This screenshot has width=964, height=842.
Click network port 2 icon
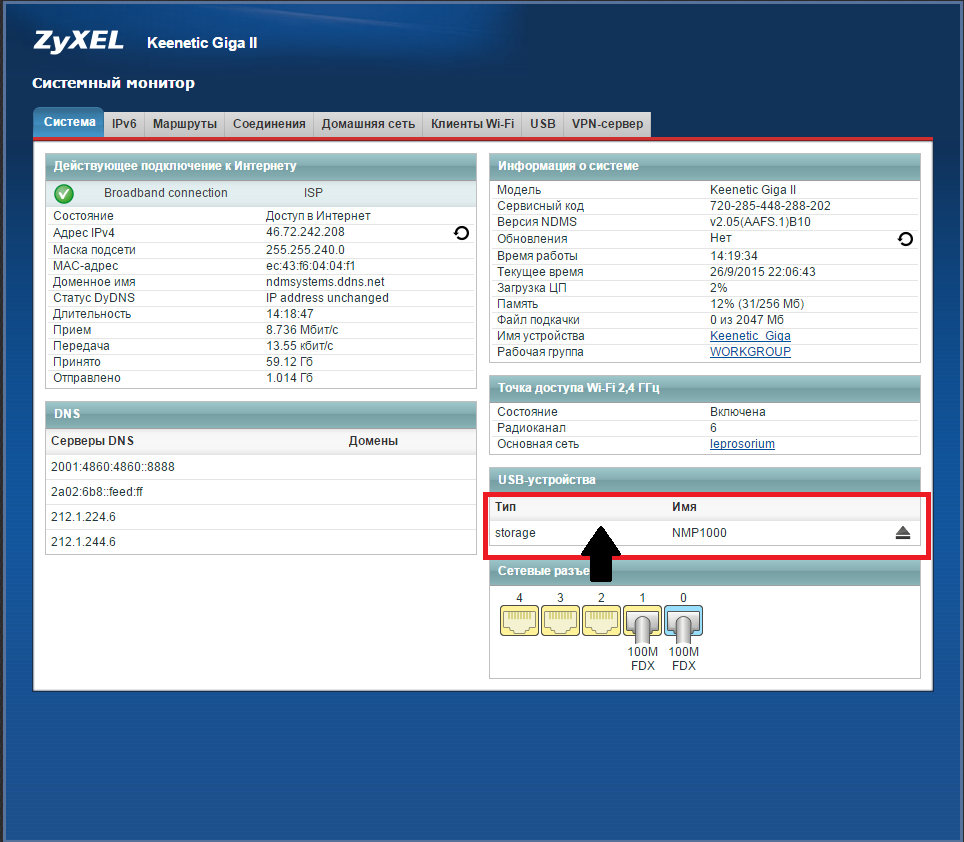click(x=602, y=622)
